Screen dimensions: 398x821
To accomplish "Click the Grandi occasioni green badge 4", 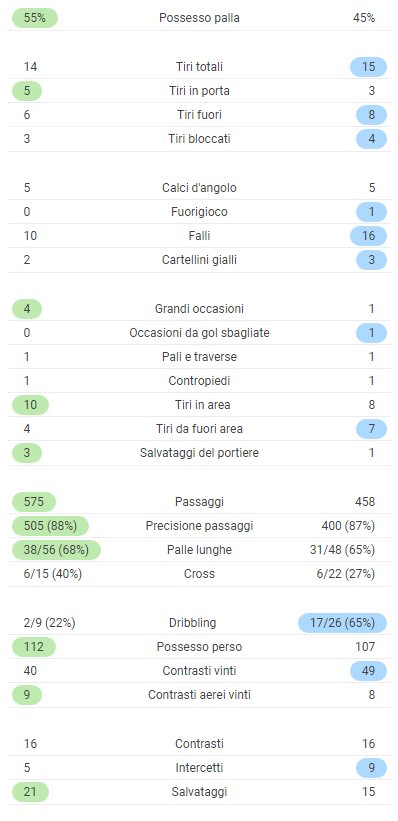I will pos(27,309).
